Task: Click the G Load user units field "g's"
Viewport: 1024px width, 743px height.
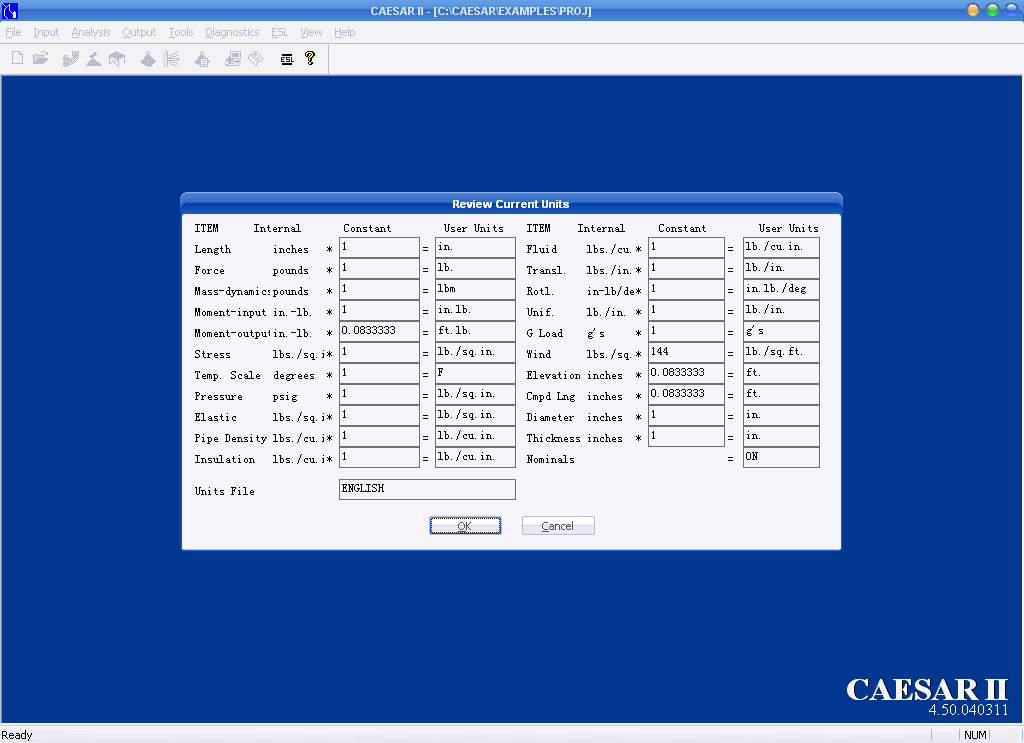Action: pos(781,331)
